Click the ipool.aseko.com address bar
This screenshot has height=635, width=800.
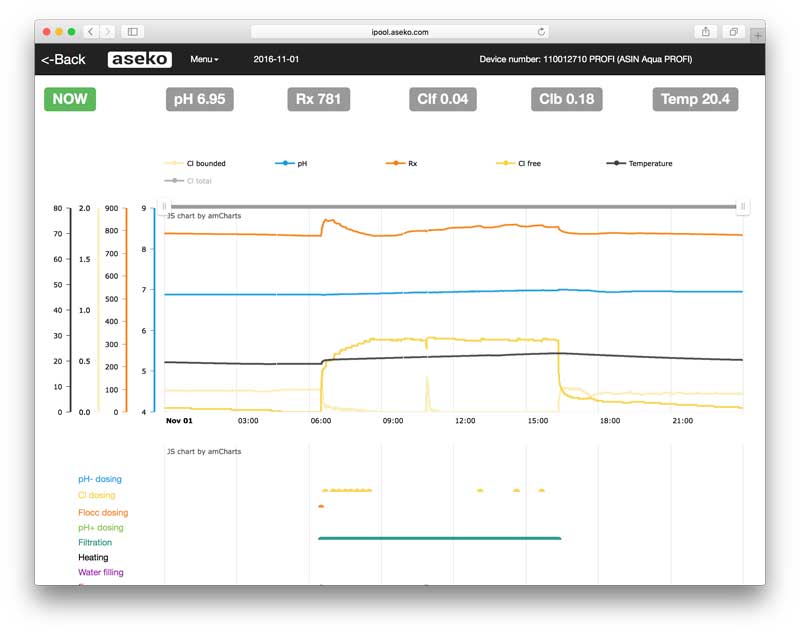(400, 31)
